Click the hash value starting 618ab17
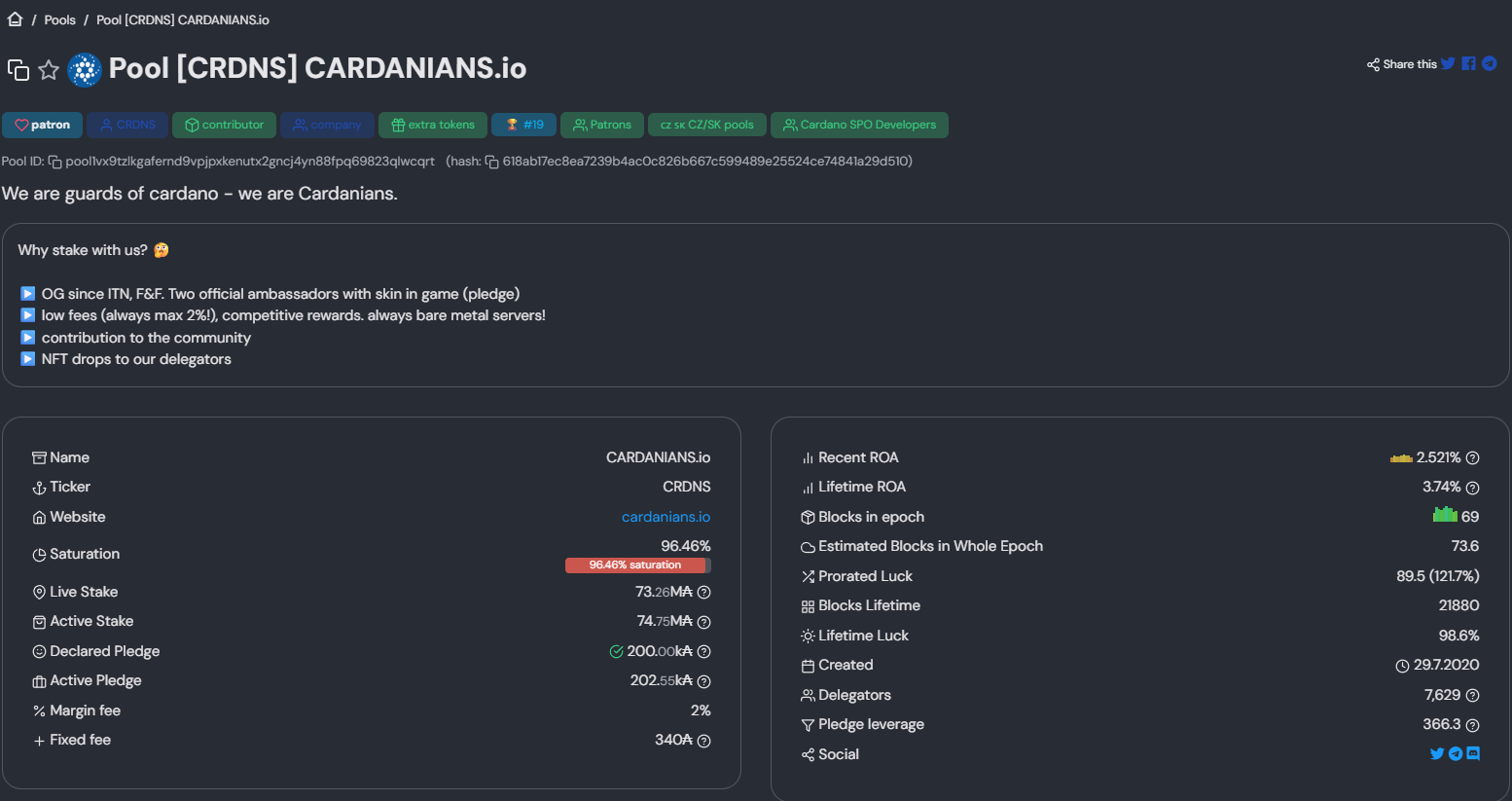 point(705,162)
